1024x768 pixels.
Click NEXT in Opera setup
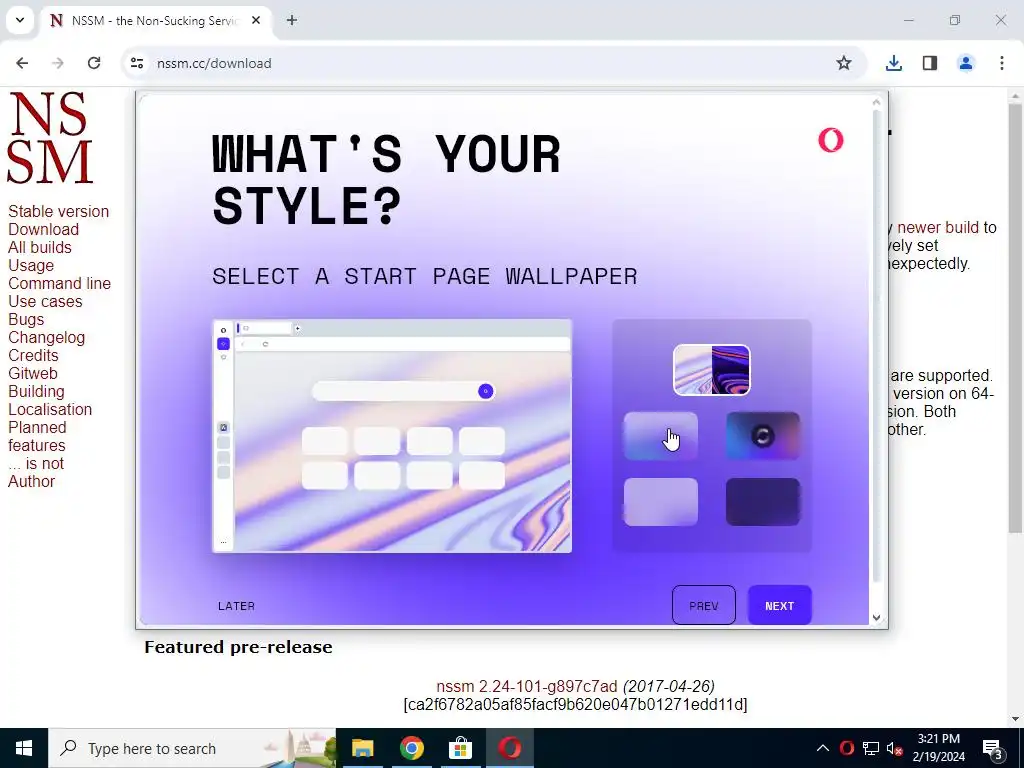(x=780, y=605)
